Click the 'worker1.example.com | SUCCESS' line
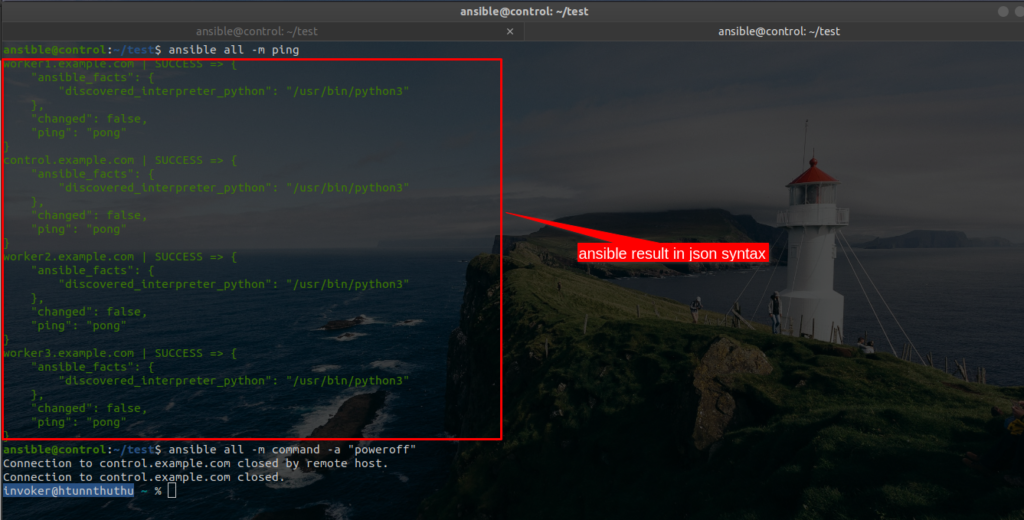1024x520 pixels. [x=120, y=64]
